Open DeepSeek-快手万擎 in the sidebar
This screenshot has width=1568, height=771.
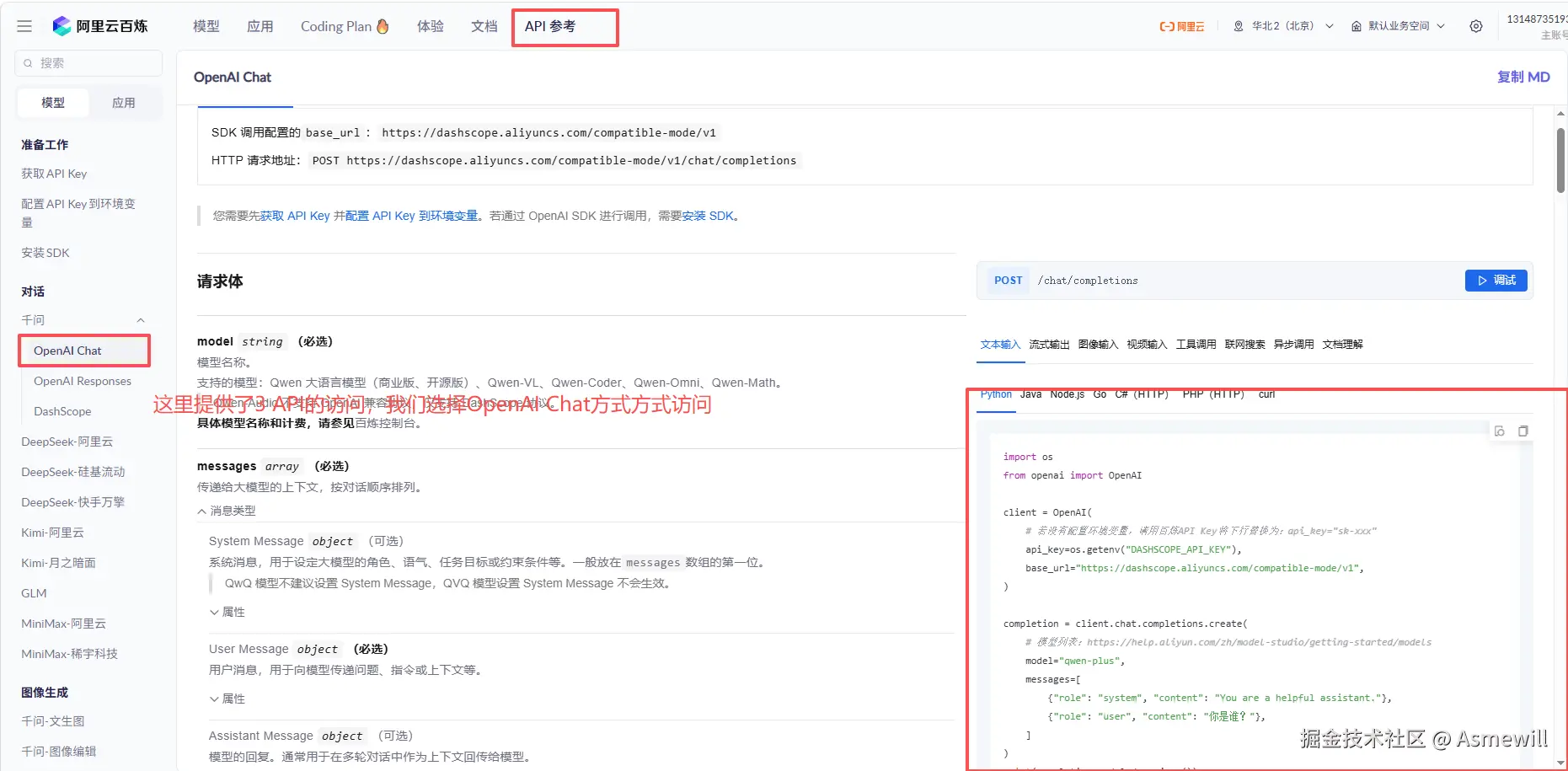(x=72, y=502)
